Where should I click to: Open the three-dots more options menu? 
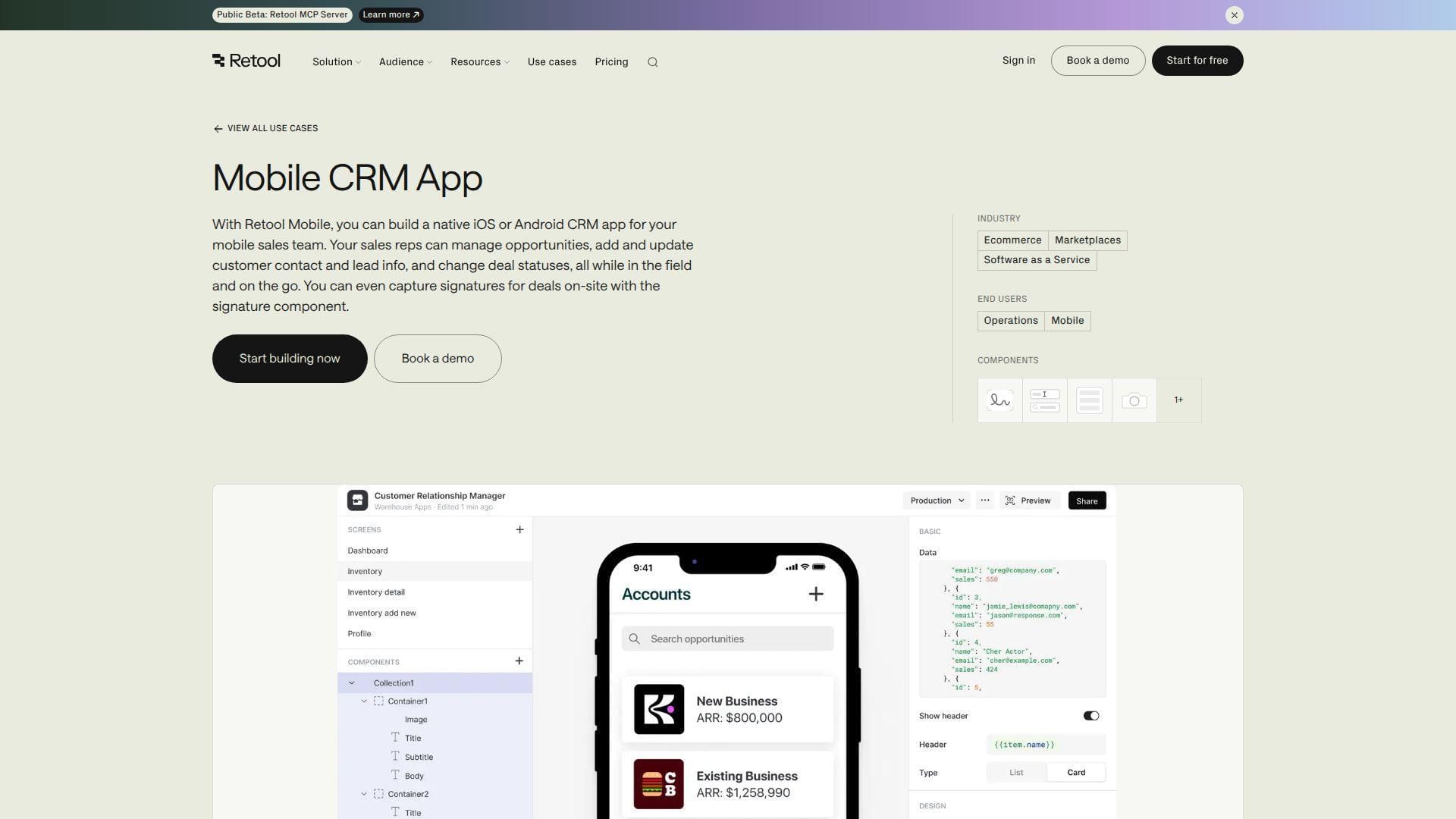pyautogui.click(x=985, y=500)
